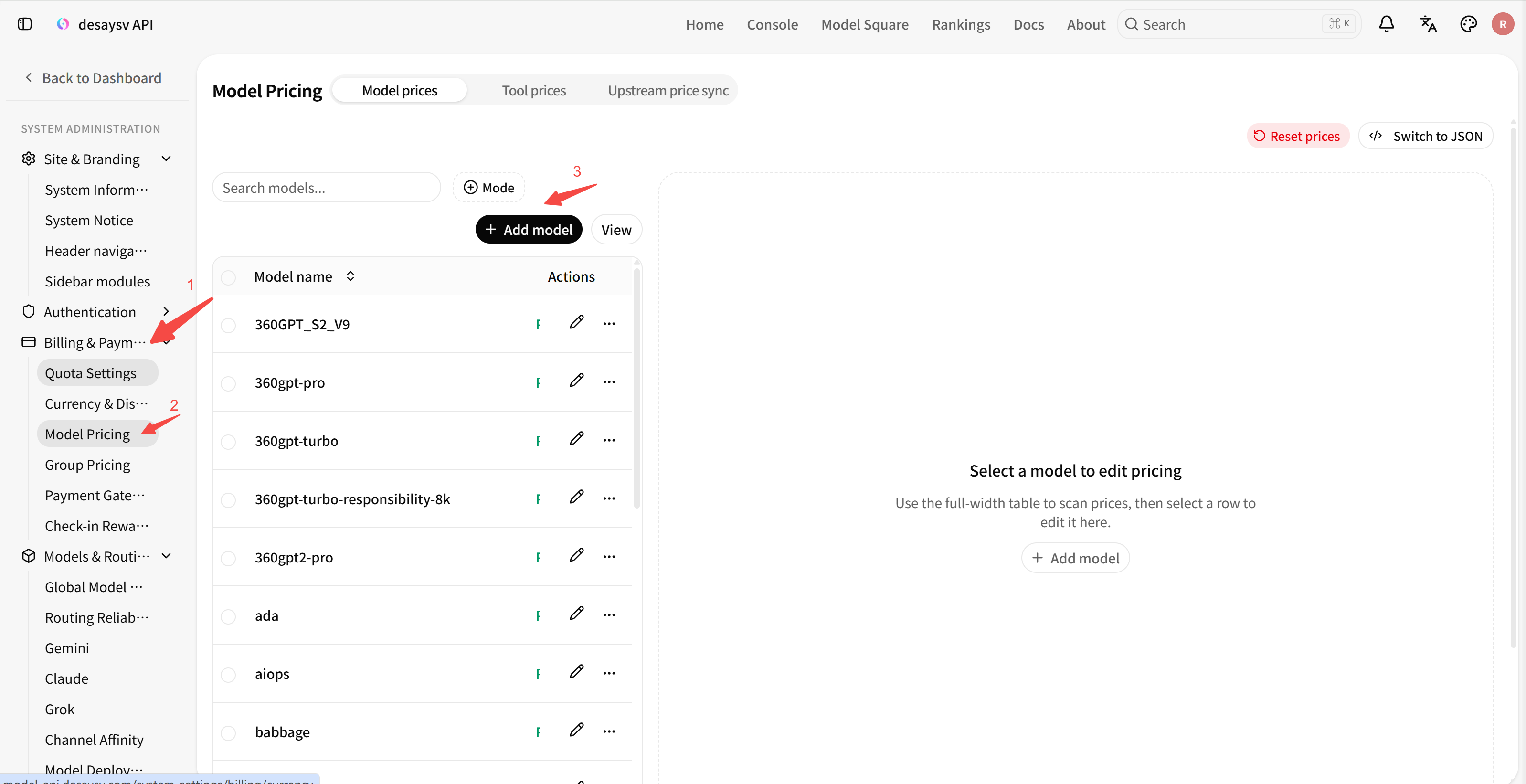Open the user avatar R menu

[1503, 24]
